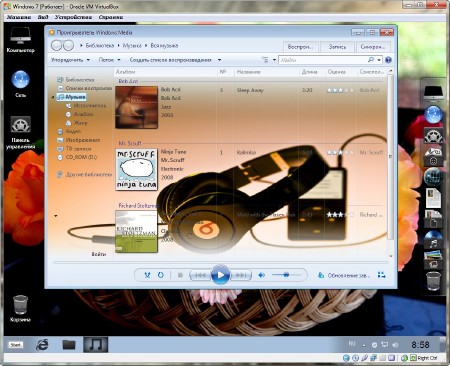The image size is (450, 366).
Task: Click Создать список воспроизведения button
Action: pos(170,60)
